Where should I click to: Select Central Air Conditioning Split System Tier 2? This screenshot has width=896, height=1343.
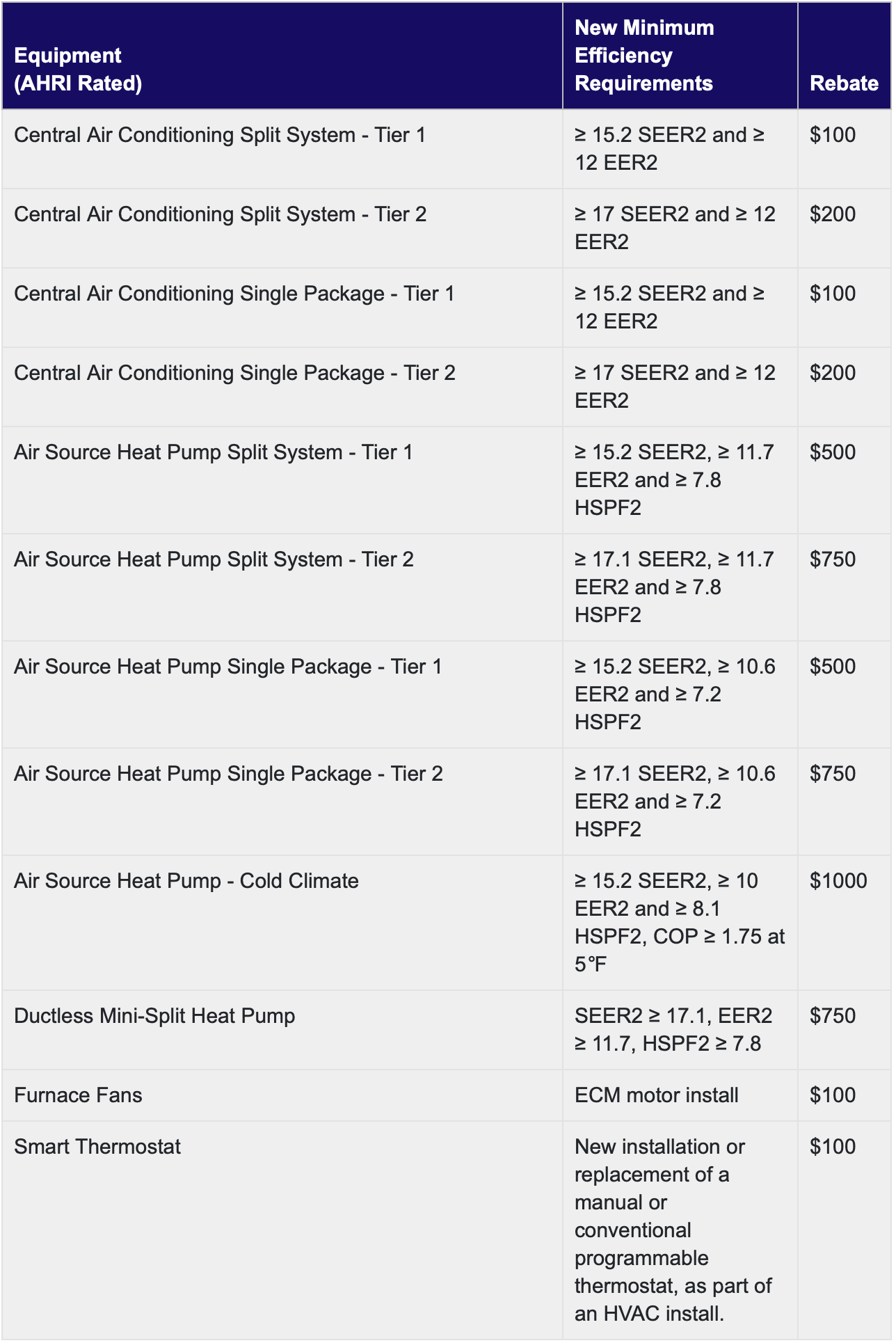[221, 214]
